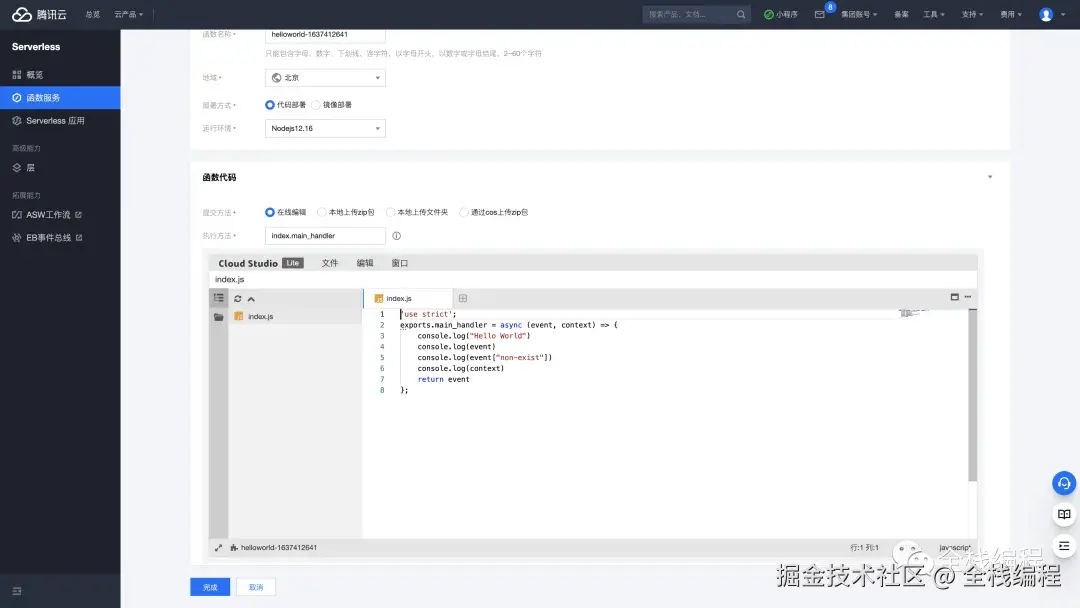Open the documentation book icon
The height and width of the screenshot is (608, 1080).
pos(1064,514)
